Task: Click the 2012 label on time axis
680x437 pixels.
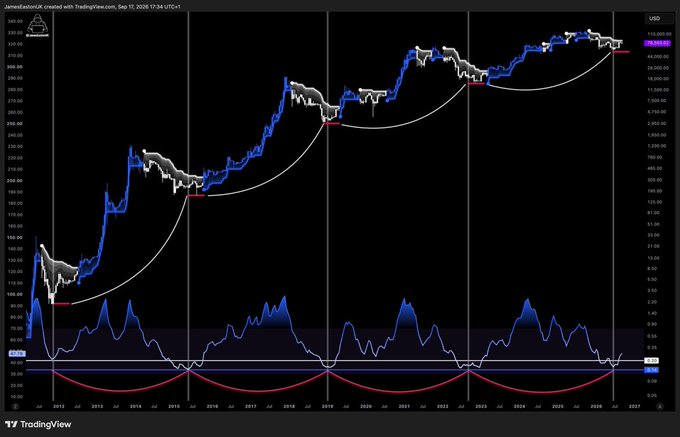Action: 59,407
